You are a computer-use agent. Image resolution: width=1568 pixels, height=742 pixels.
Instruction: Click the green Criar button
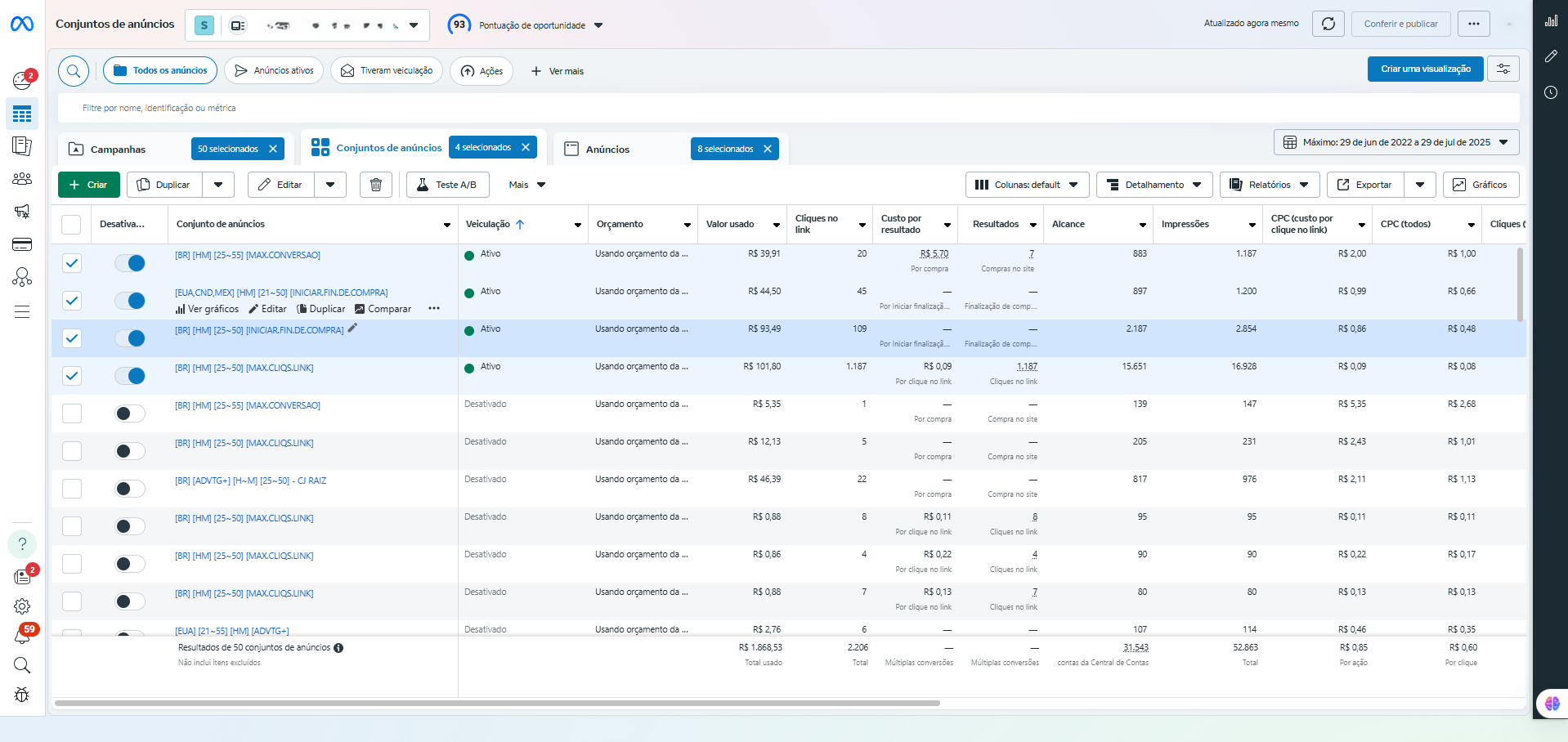click(x=89, y=185)
